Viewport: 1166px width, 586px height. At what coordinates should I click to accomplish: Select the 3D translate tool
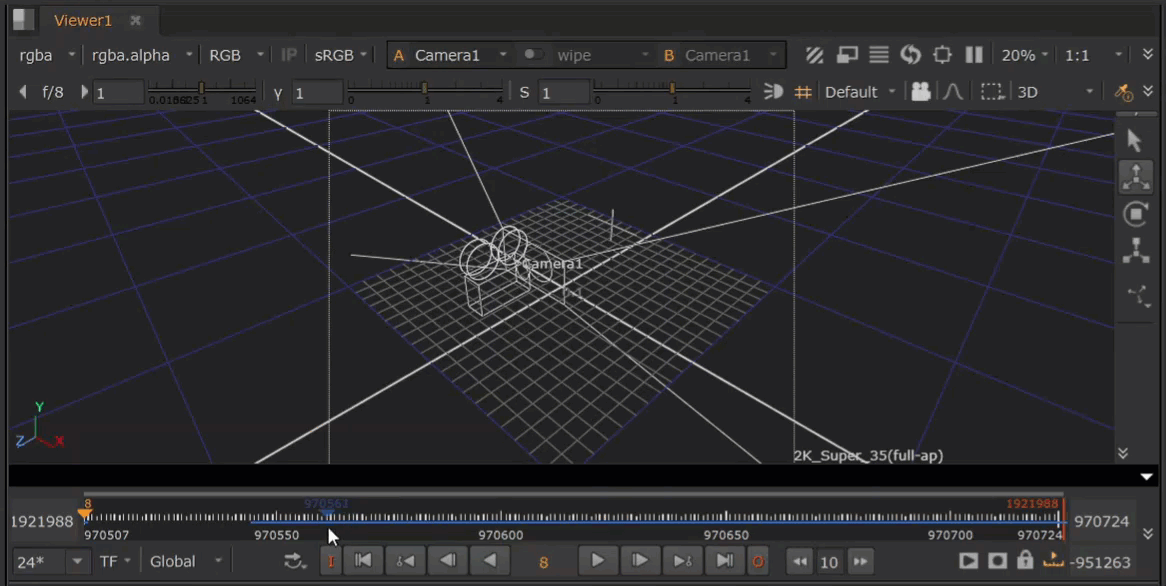pos(1136,177)
